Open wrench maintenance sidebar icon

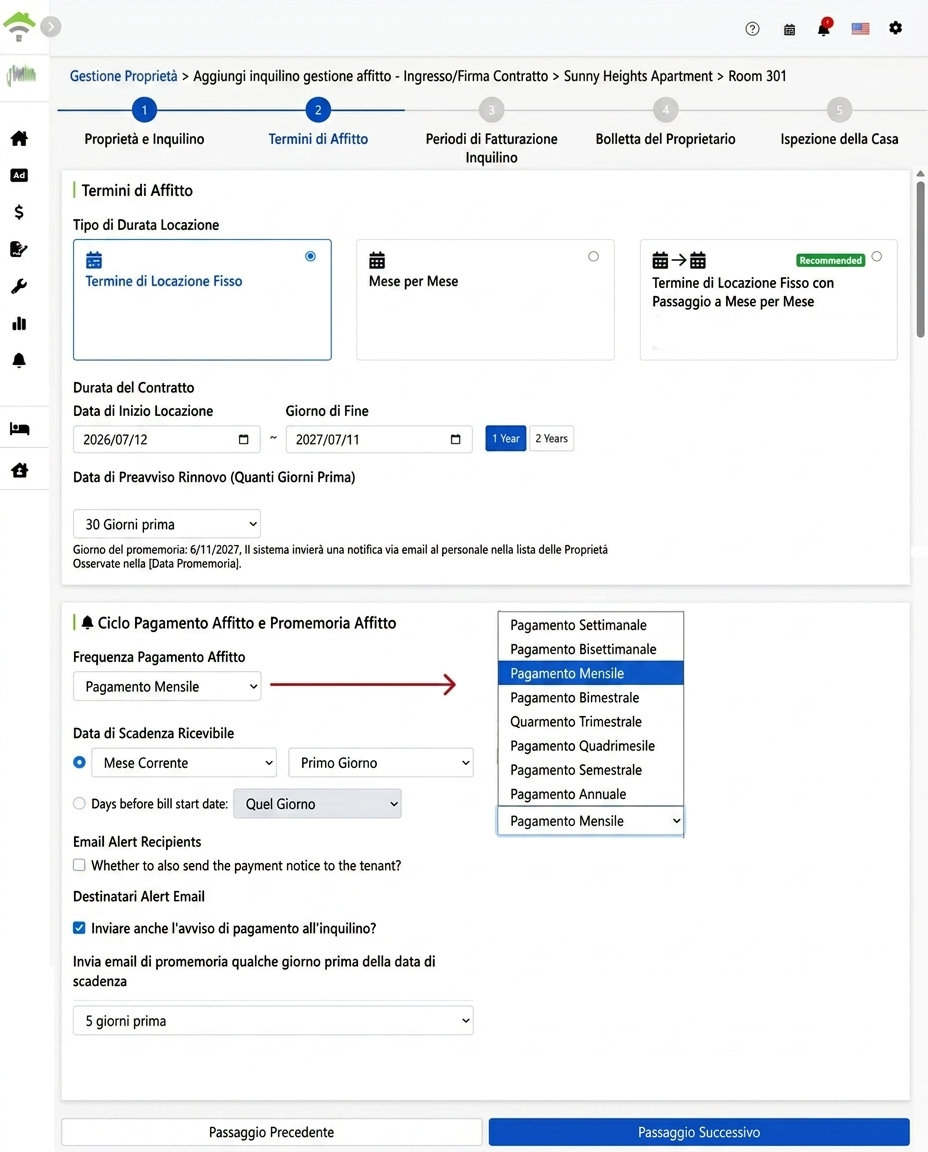coord(19,287)
